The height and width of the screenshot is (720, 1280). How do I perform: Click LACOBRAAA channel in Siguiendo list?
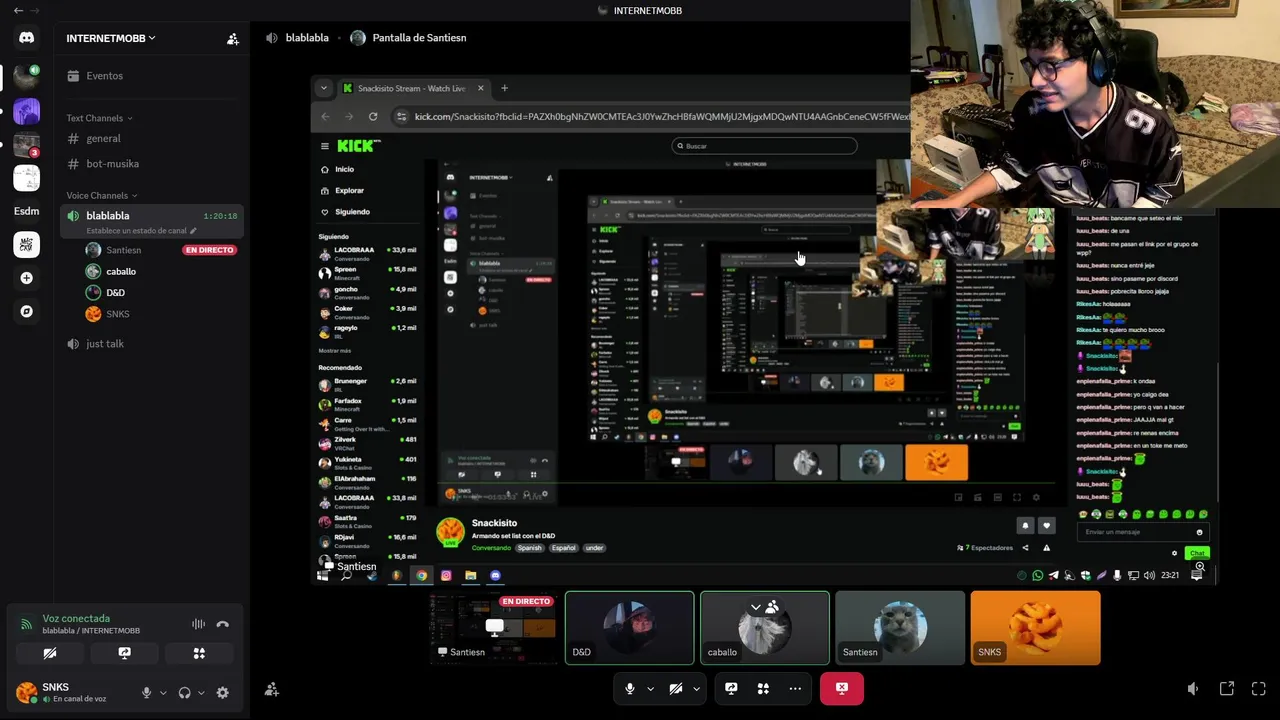click(367, 253)
